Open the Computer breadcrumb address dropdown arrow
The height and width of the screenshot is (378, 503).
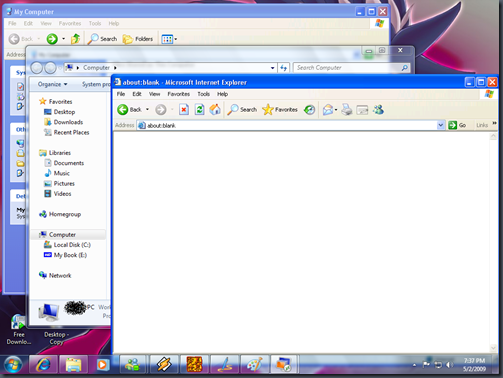(x=272, y=68)
